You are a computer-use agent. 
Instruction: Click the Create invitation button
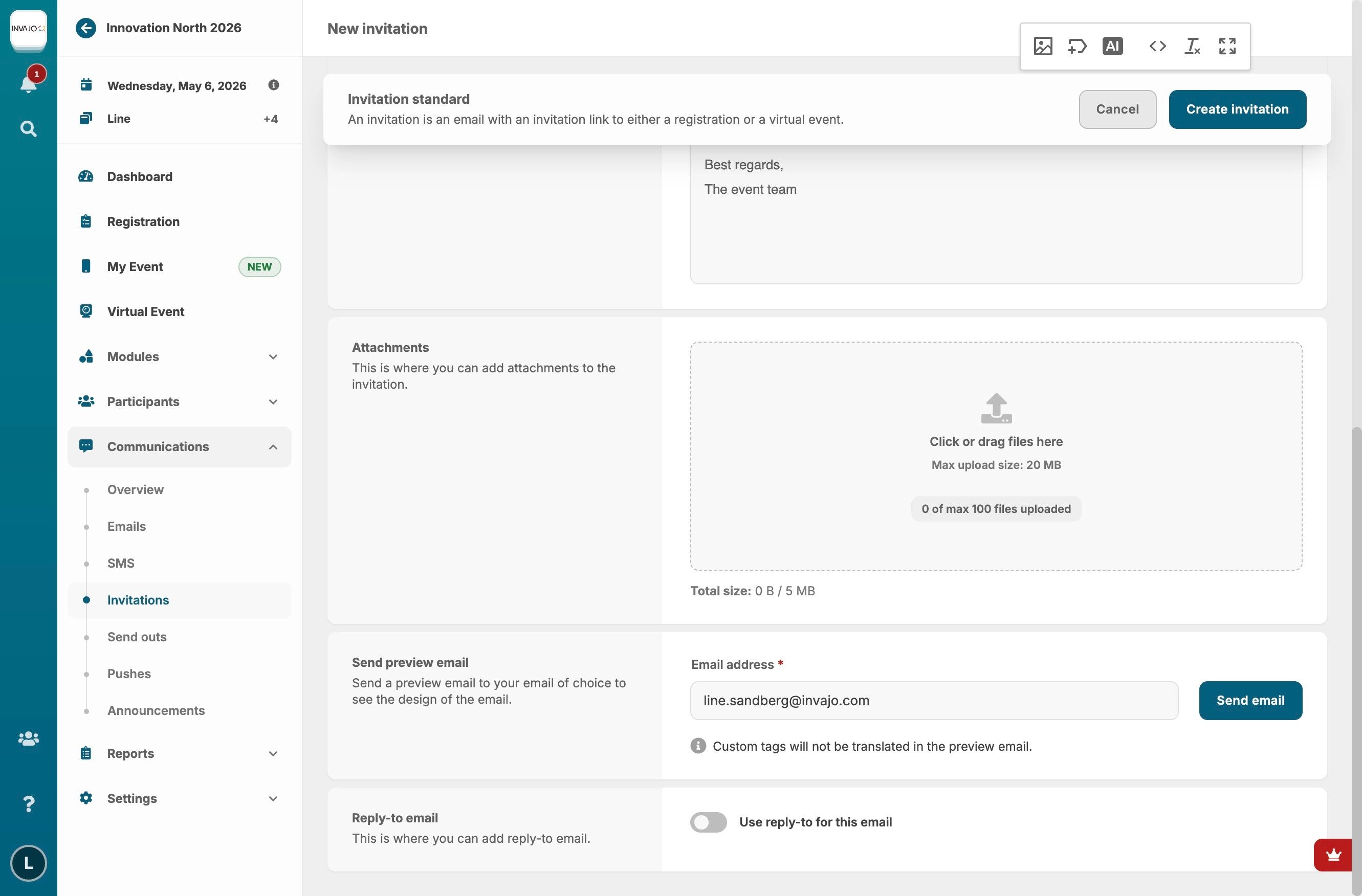click(x=1237, y=109)
